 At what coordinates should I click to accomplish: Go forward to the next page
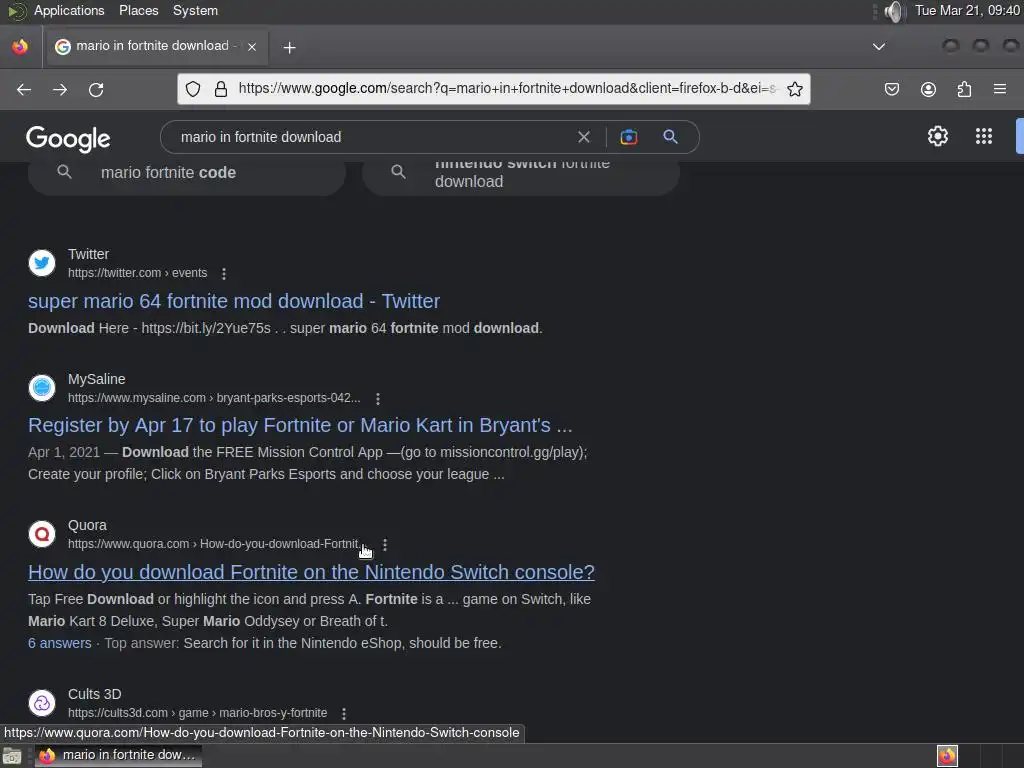tap(60, 89)
